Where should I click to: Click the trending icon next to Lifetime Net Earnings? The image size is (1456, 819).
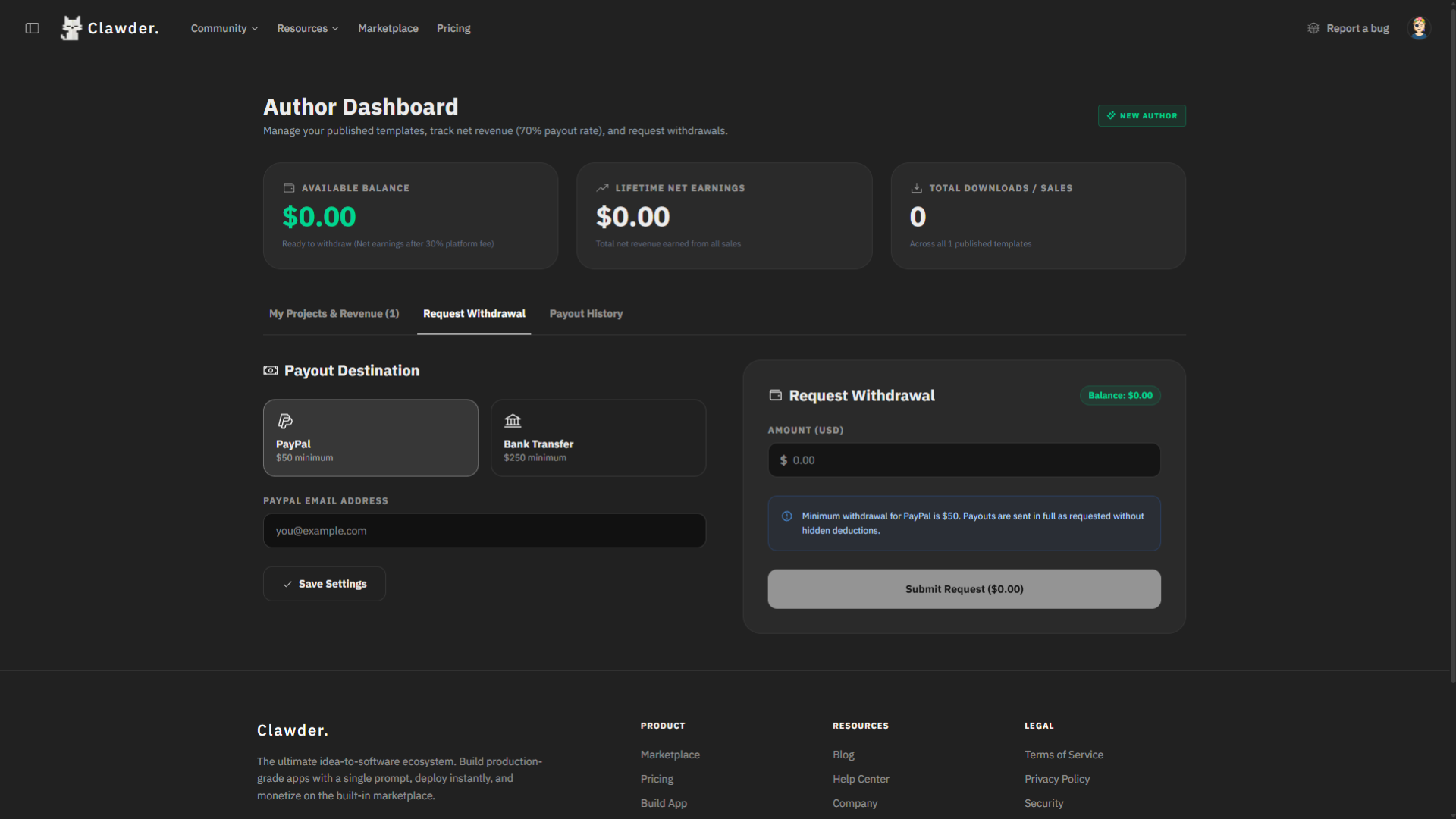pos(602,188)
